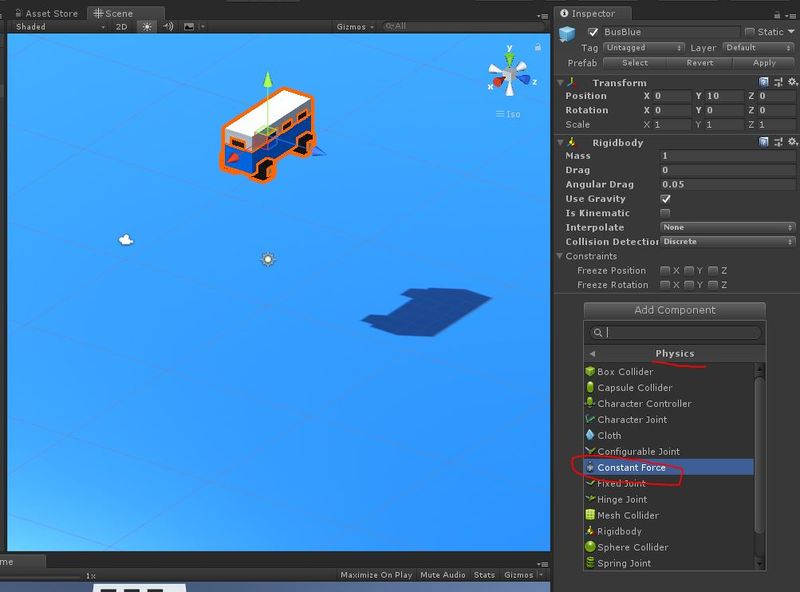Click the Prefab Select button
Viewport: 800px width, 592px height.
(635, 63)
